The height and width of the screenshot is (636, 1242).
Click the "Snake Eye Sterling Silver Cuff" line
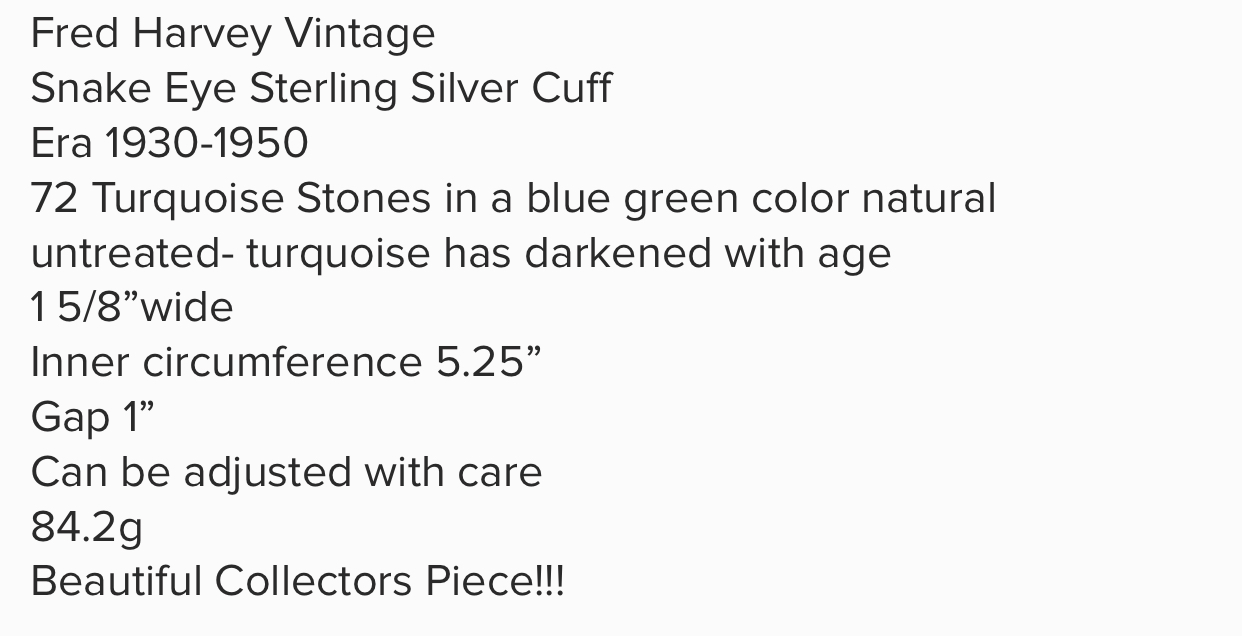click(321, 89)
